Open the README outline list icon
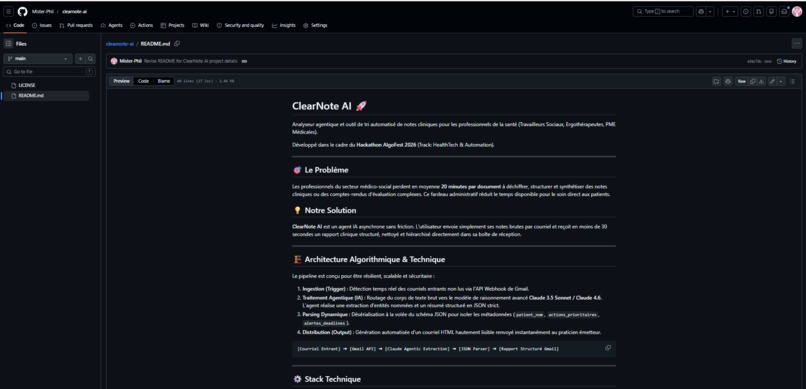The height and width of the screenshot is (389, 806). point(793,81)
